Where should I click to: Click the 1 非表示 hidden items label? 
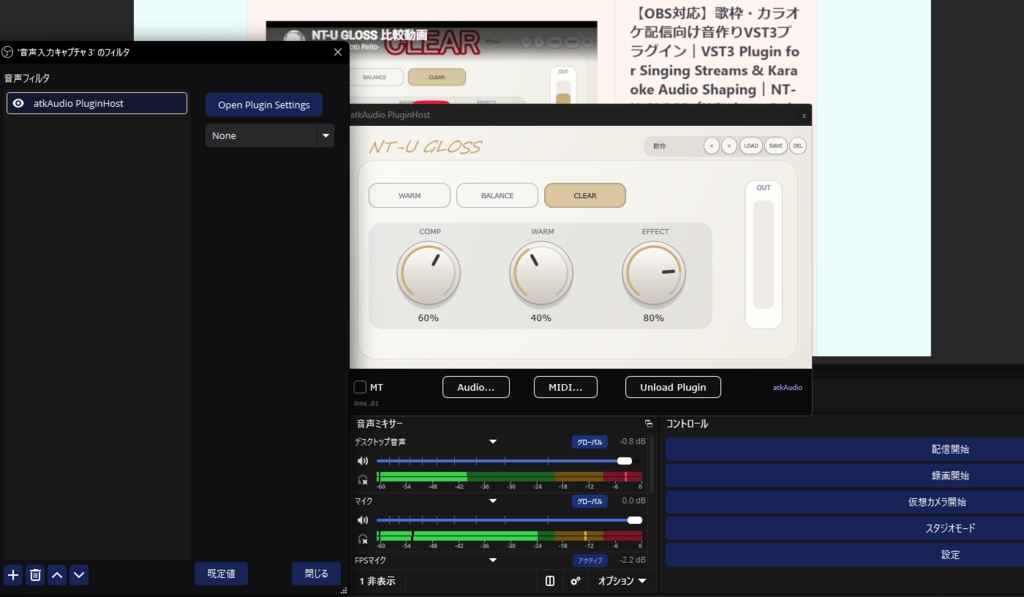[377, 581]
